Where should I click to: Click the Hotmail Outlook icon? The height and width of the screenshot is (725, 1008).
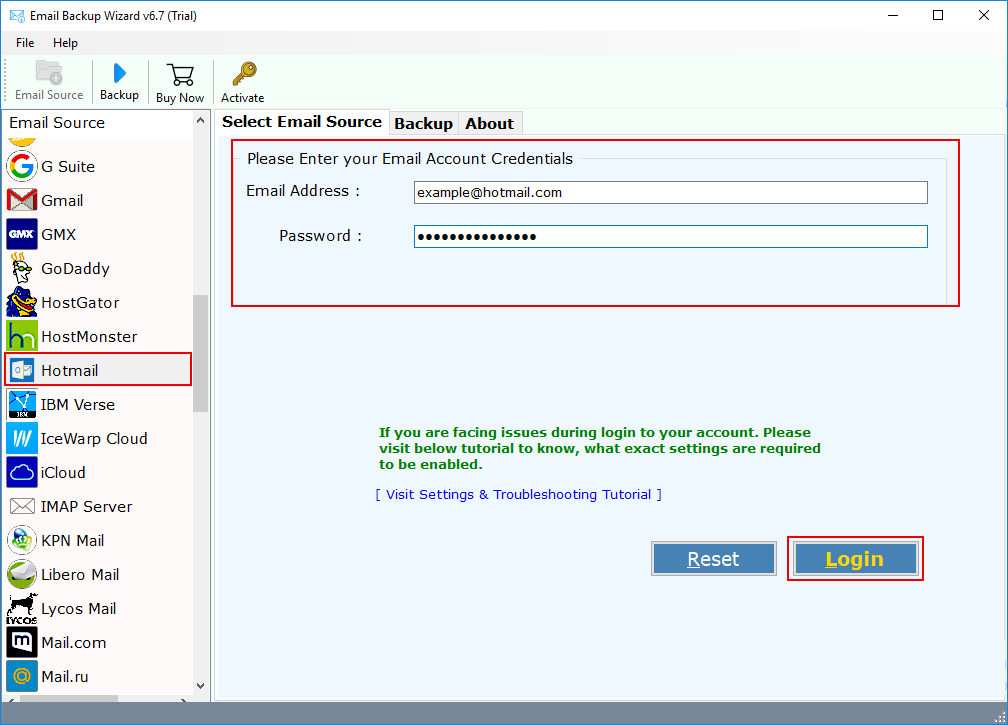pos(22,370)
